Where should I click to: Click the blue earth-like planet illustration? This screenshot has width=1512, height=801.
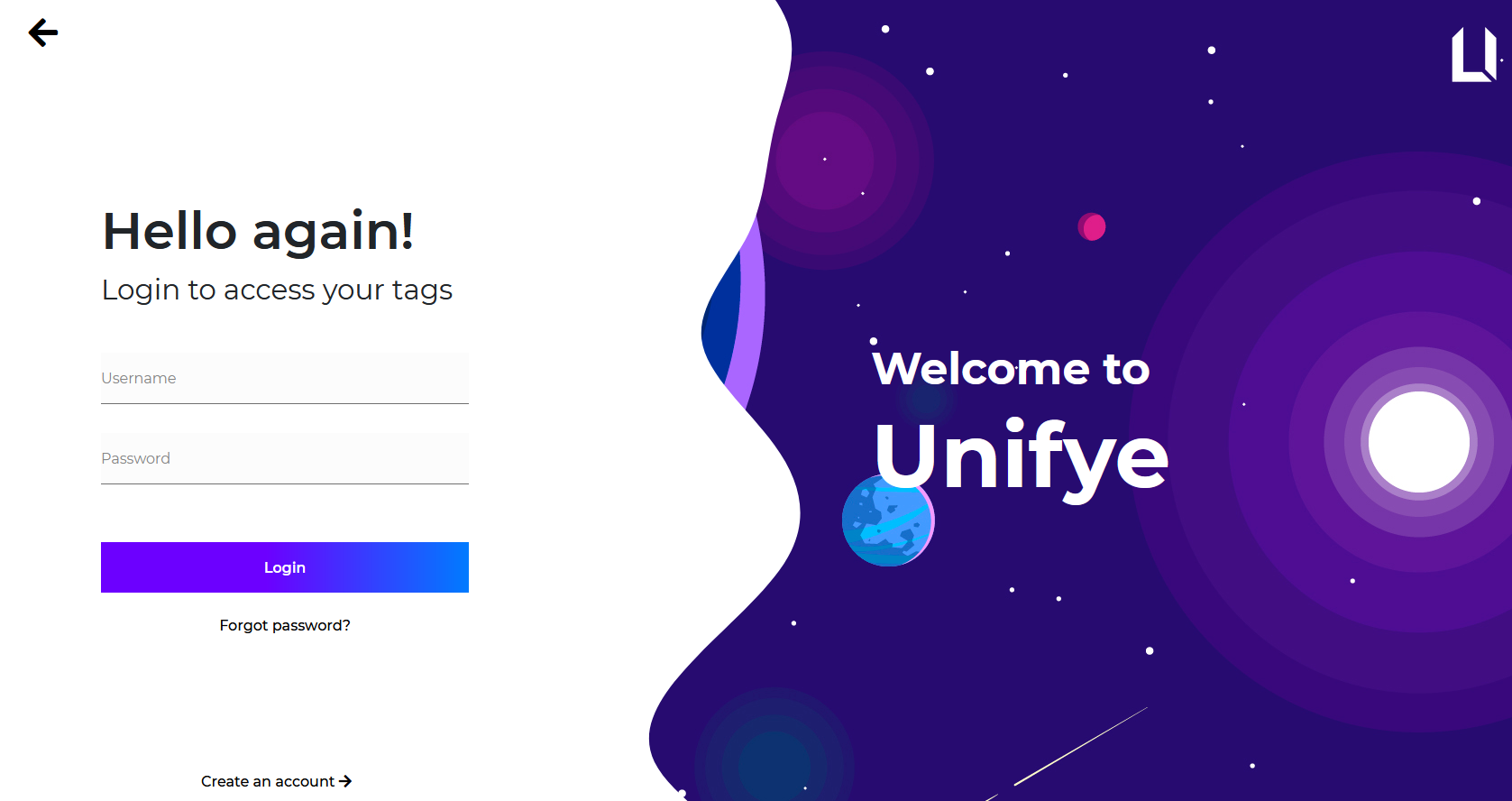click(888, 521)
